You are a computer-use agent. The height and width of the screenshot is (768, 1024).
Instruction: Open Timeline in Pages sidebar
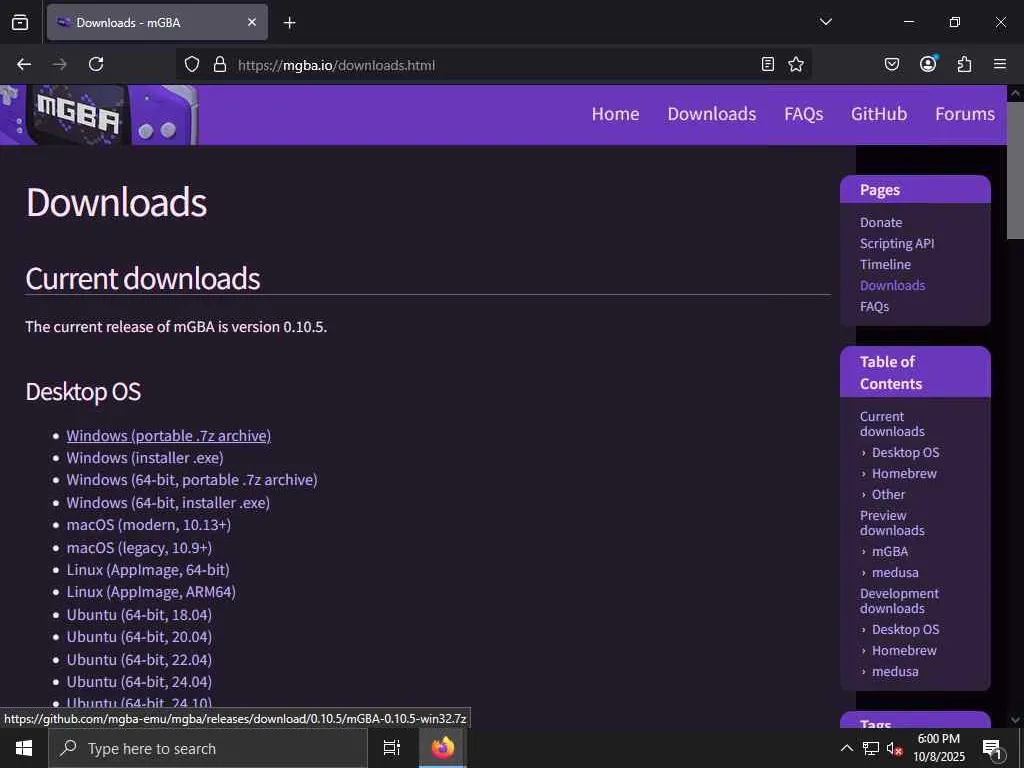(x=885, y=264)
